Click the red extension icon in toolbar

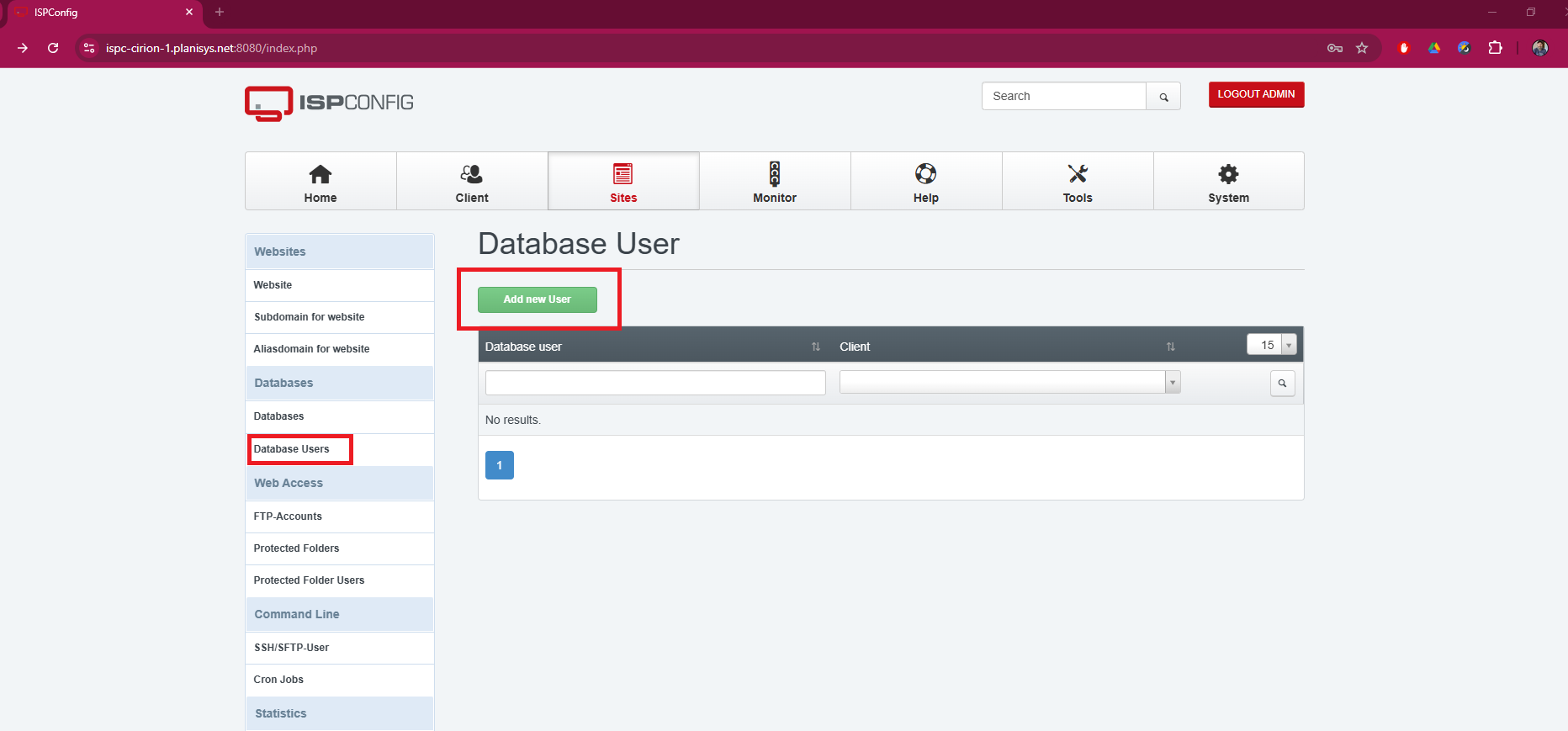click(x=1403, y=48)
